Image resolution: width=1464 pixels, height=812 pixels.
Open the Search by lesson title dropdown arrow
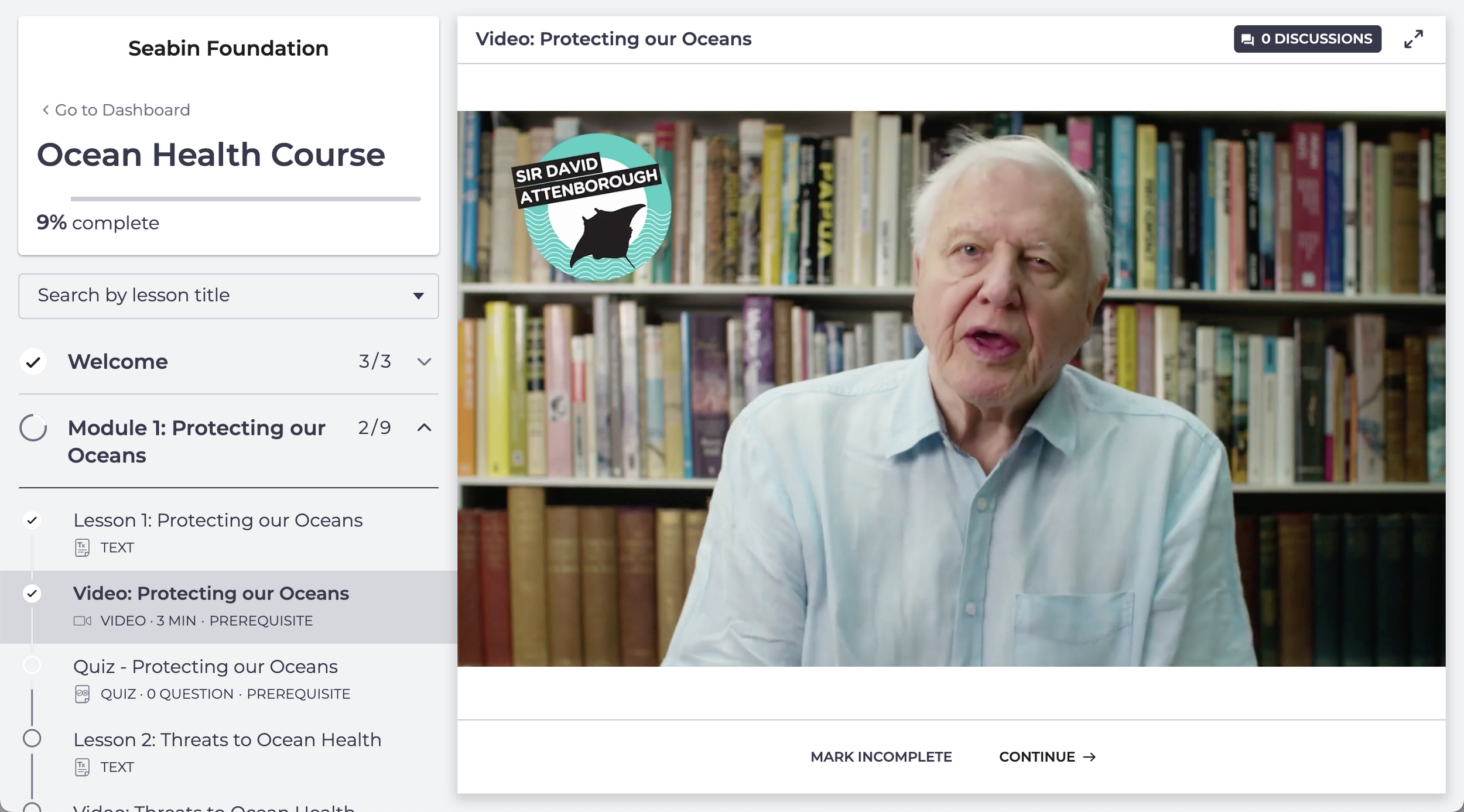coord(418,296)
